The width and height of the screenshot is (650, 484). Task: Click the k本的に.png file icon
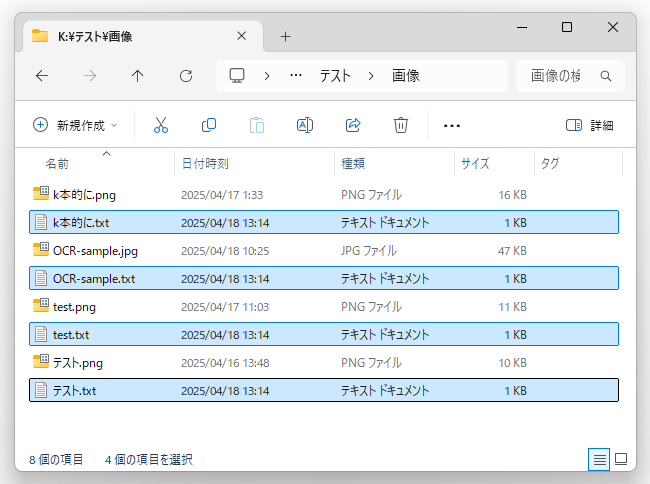point(41,194)
